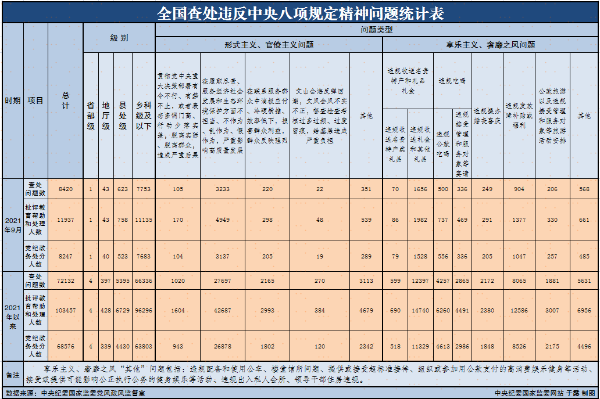The image size is (600, 399).
Task: Select the 项目 column header
Action: click(x=35, y=101)
